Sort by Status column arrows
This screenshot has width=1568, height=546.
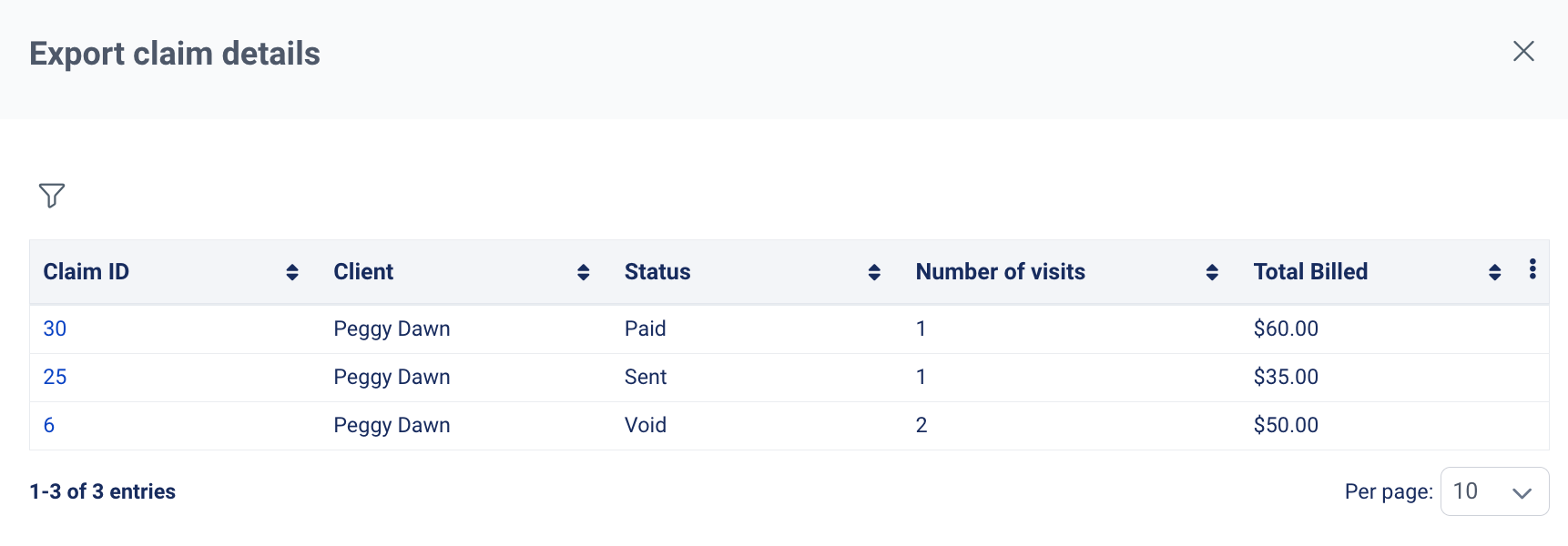[x=874, y=272]
